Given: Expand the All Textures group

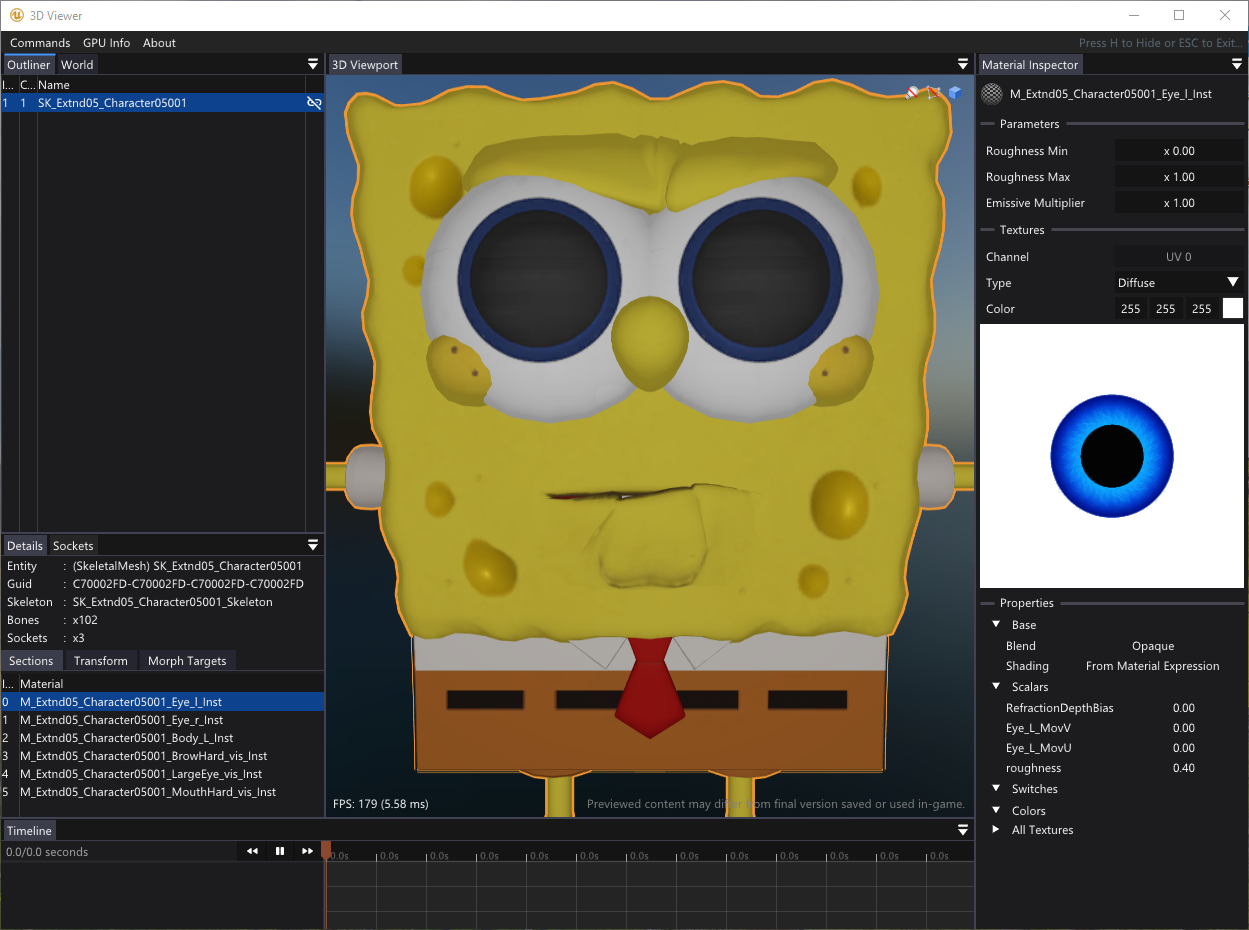Looking at the screenshot, I should 996,830.
